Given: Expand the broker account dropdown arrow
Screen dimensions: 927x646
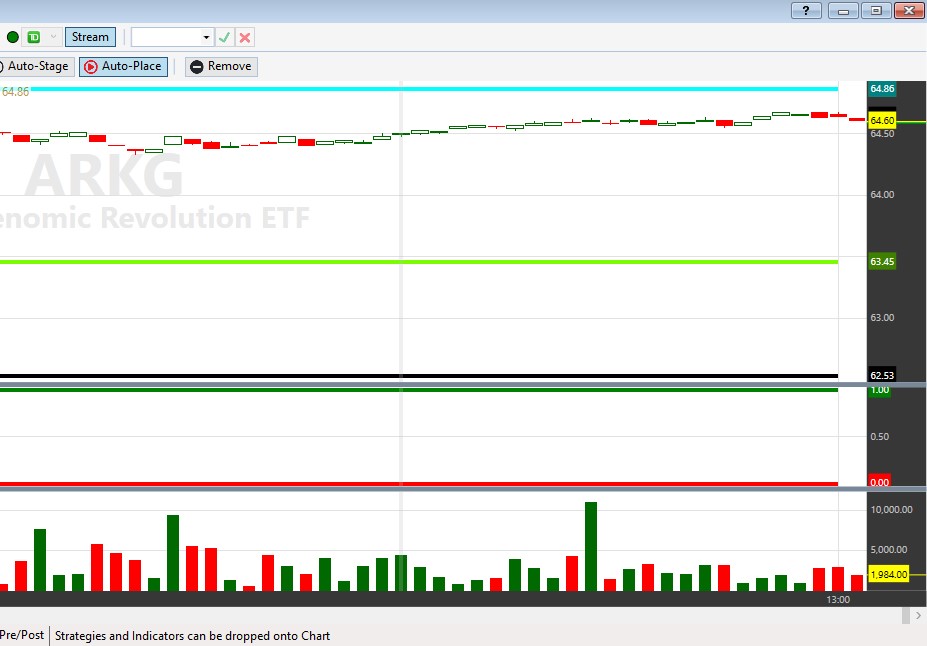Looking at the screenshot, I should 53,37.
